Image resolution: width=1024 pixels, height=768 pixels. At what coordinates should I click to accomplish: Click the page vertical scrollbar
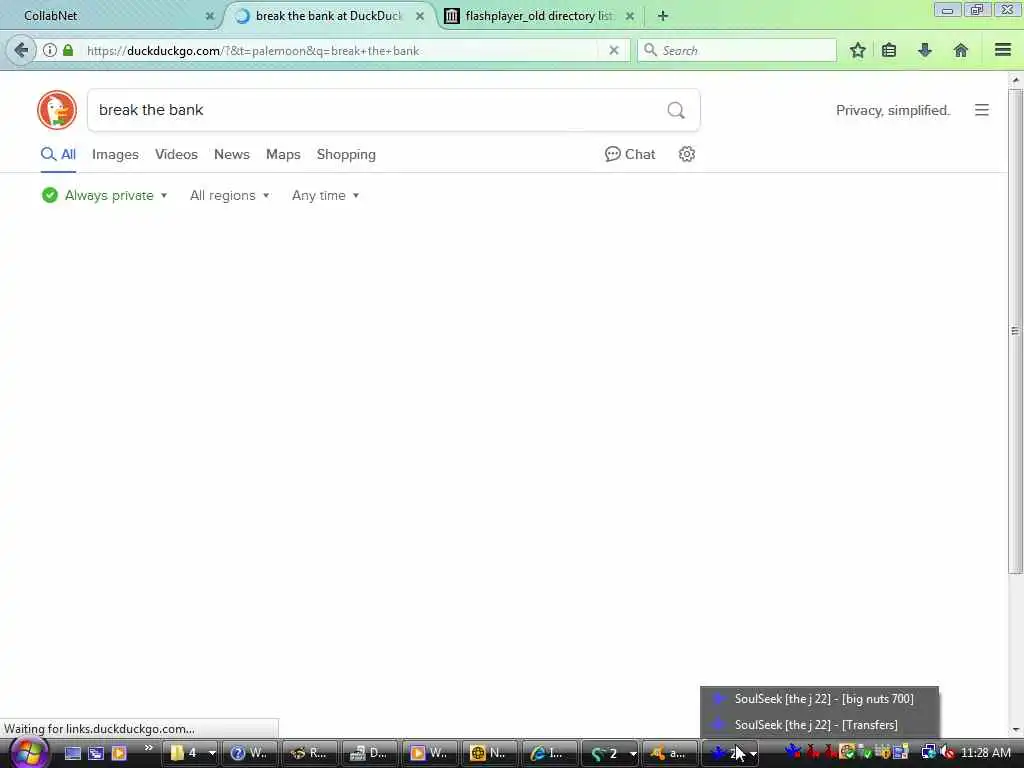click(1015, 330)
